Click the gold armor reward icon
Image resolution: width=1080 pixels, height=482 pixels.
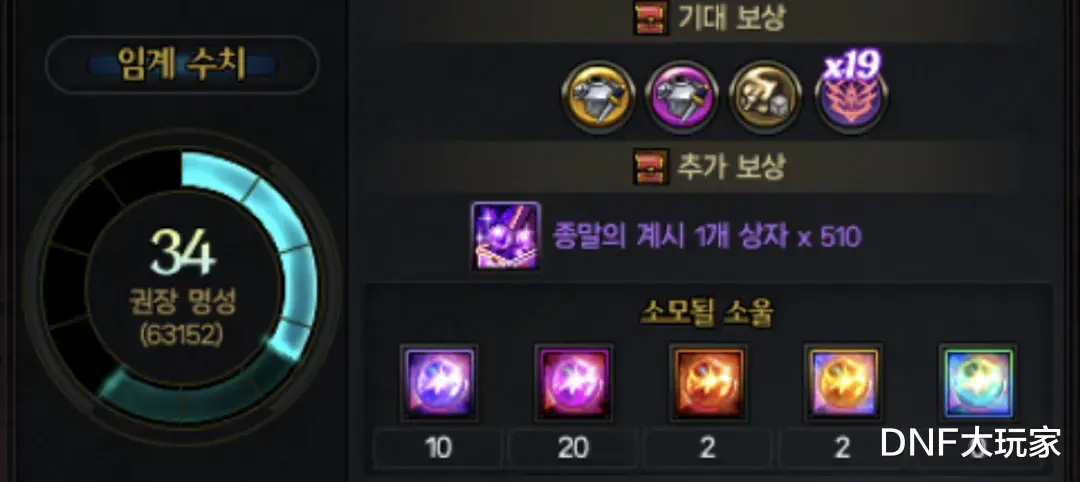coord(598,98)
